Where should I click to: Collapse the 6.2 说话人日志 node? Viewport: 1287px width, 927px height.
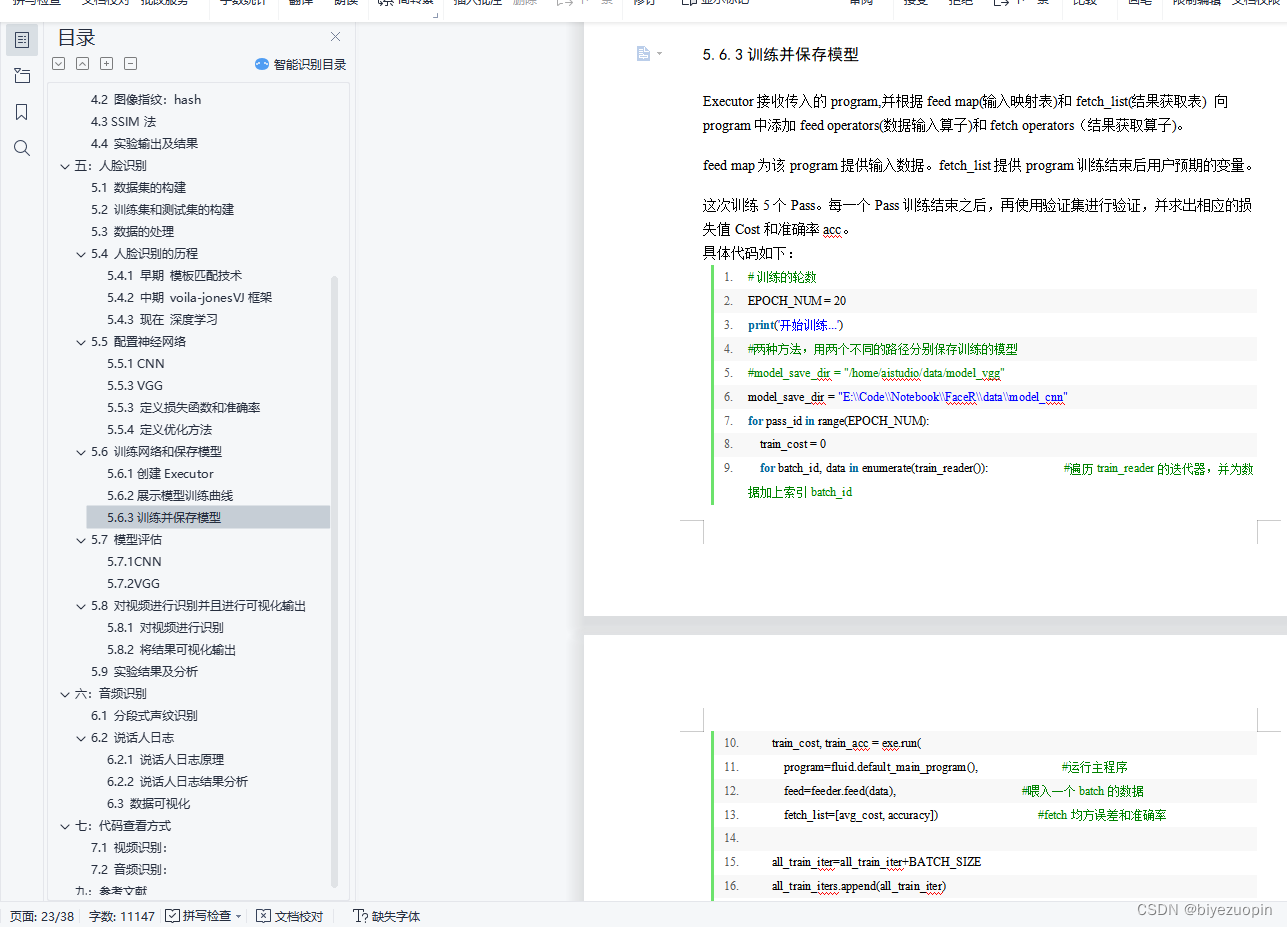81,738
